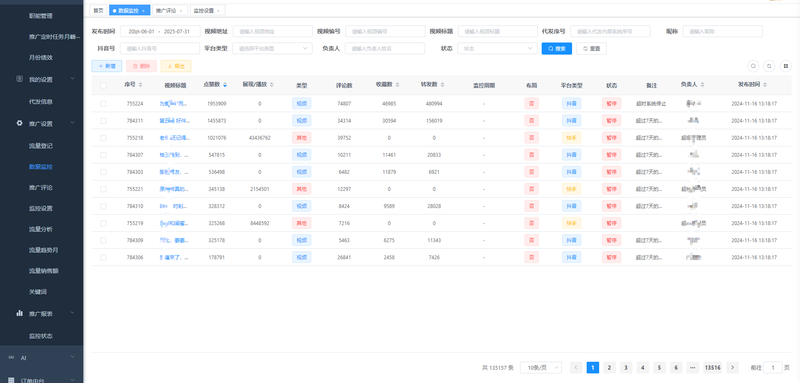This screenshot has height=383, width=800.
Task: Select all rows with header checkbox
Action: (x=103, y=85)
